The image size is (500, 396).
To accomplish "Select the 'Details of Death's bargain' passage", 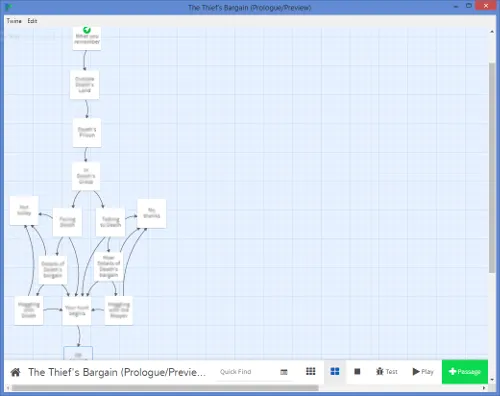I will pos(53,270).
